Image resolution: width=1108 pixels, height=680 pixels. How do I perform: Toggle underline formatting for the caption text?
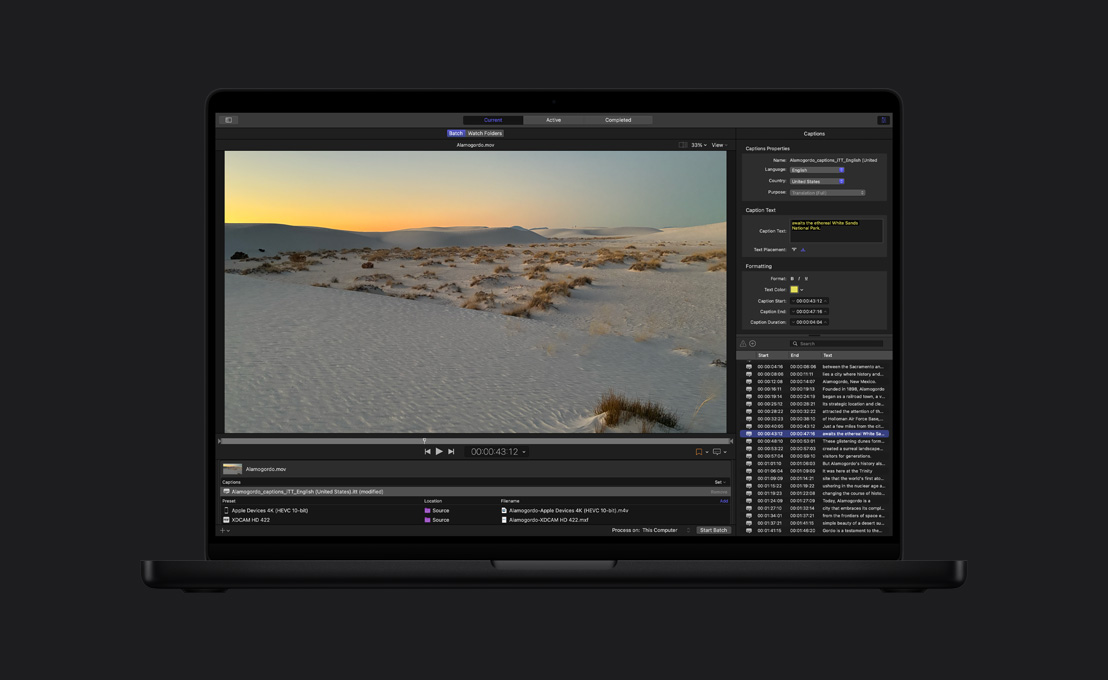(806, 279)
